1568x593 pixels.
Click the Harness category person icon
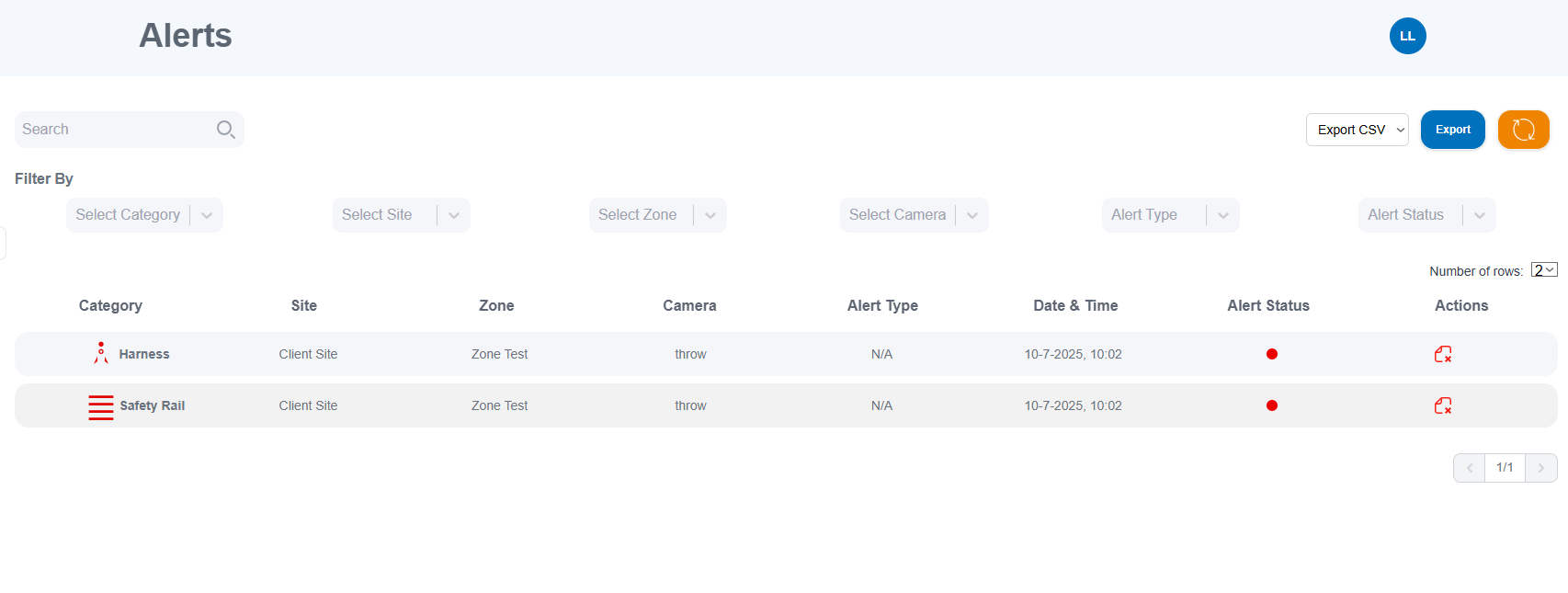pyautogui.click(x=101, y=353)
